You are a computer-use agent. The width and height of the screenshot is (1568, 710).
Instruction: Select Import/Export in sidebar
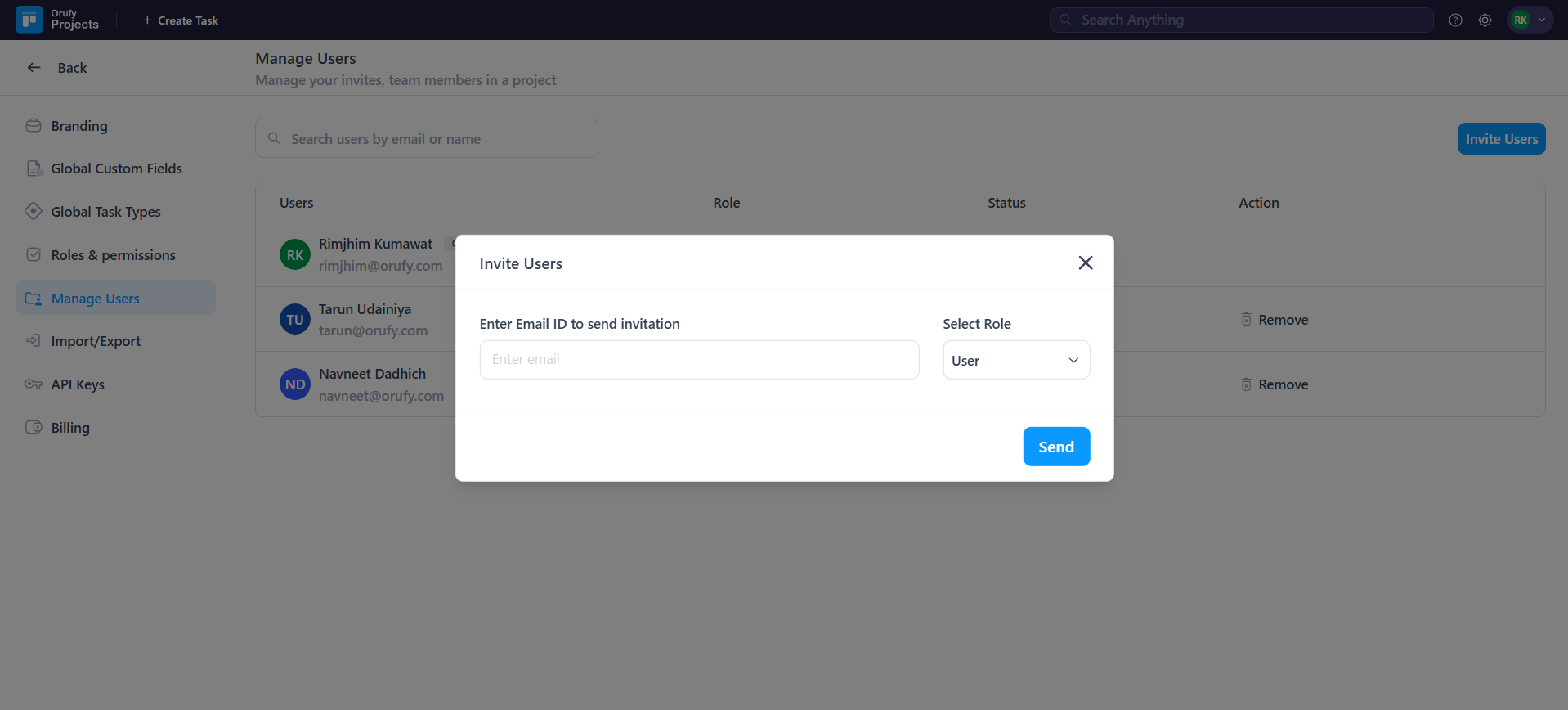point(96,341)
